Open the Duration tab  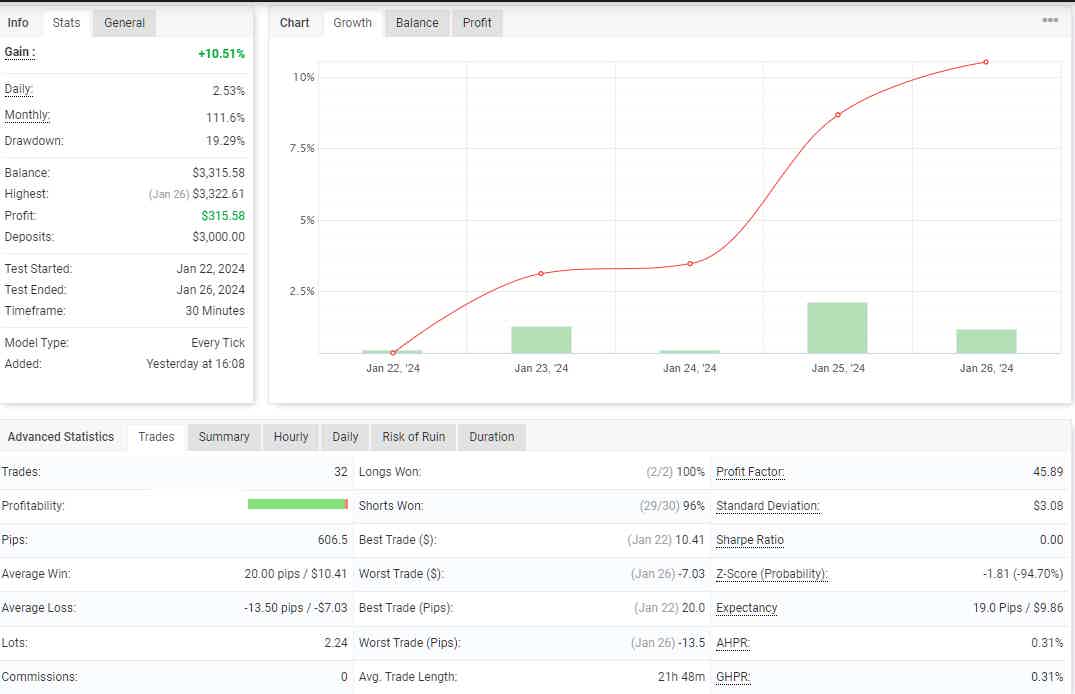[x=491, y=437]
